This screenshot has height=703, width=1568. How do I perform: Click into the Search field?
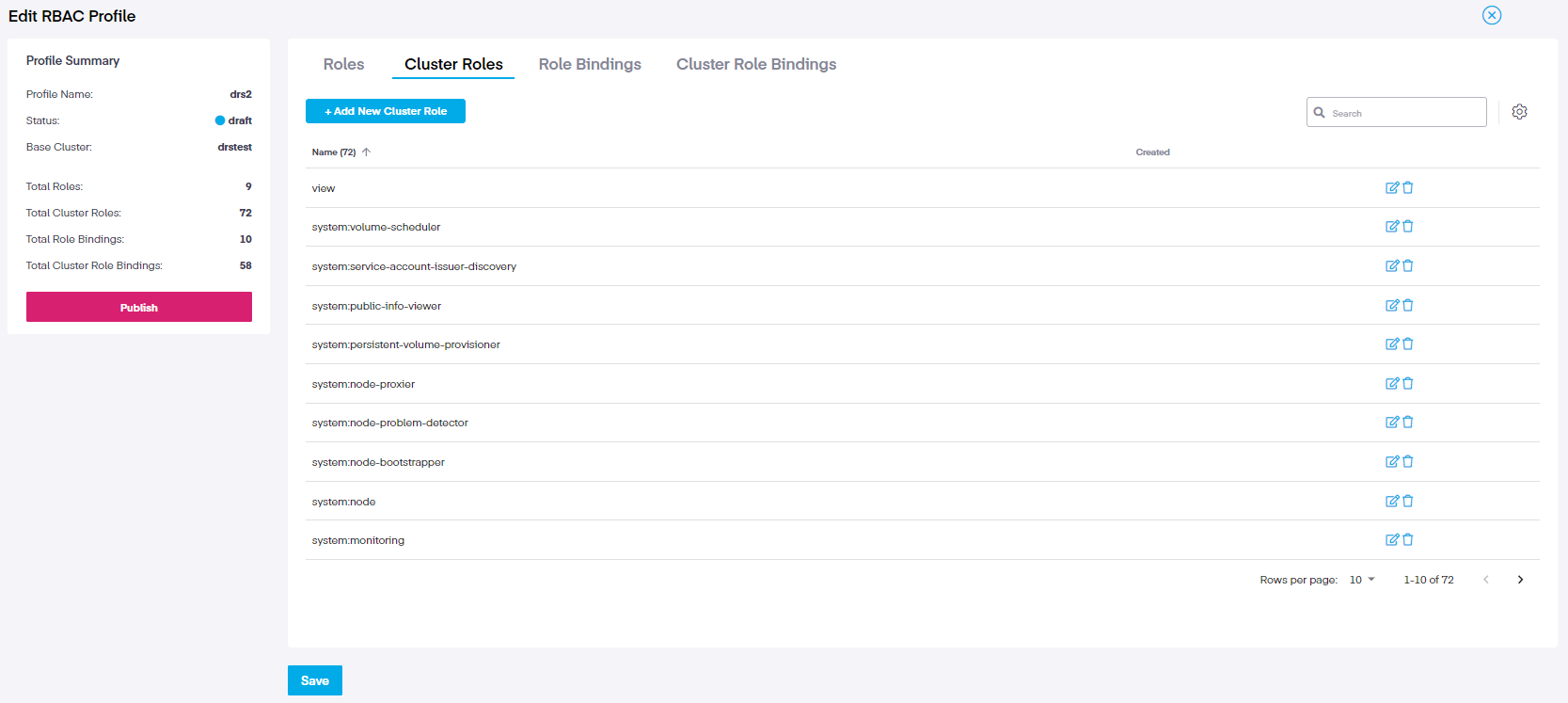[1403, 113]
